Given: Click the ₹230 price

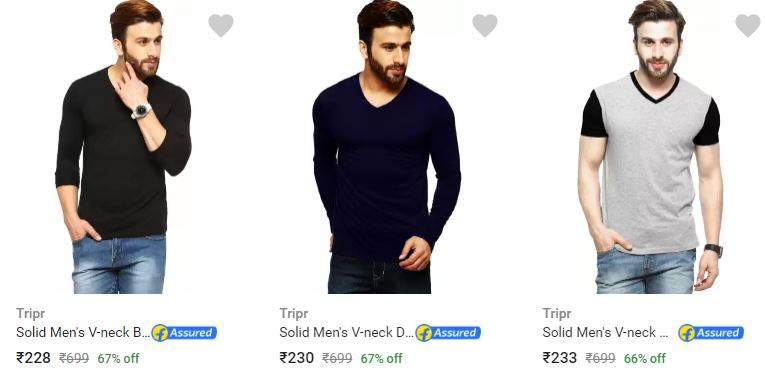Looking at the screenshot, I should tap(297, 358).
